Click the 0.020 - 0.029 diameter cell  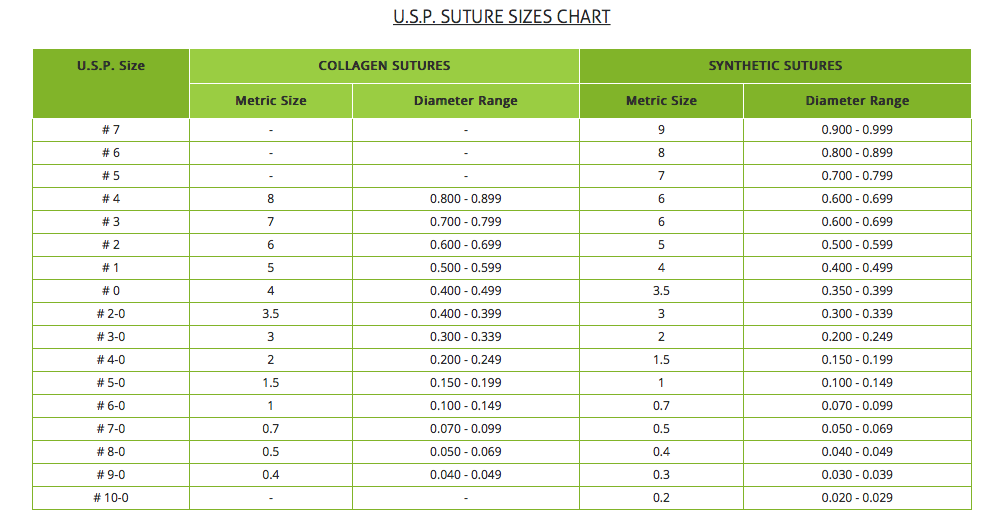coord(857,498)
